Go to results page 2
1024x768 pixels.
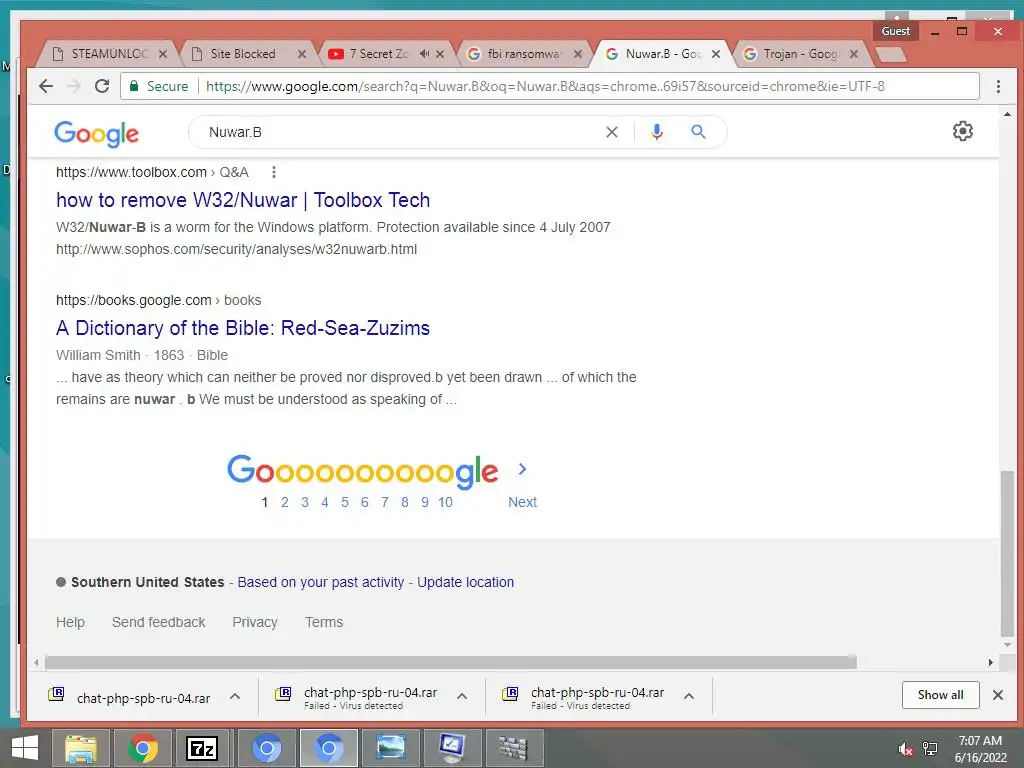coord(285,502)
